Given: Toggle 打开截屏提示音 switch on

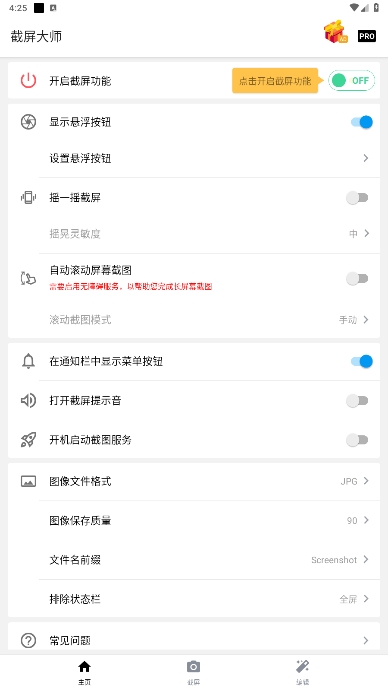Looking at the screenshot, I should tap(357, 401).
